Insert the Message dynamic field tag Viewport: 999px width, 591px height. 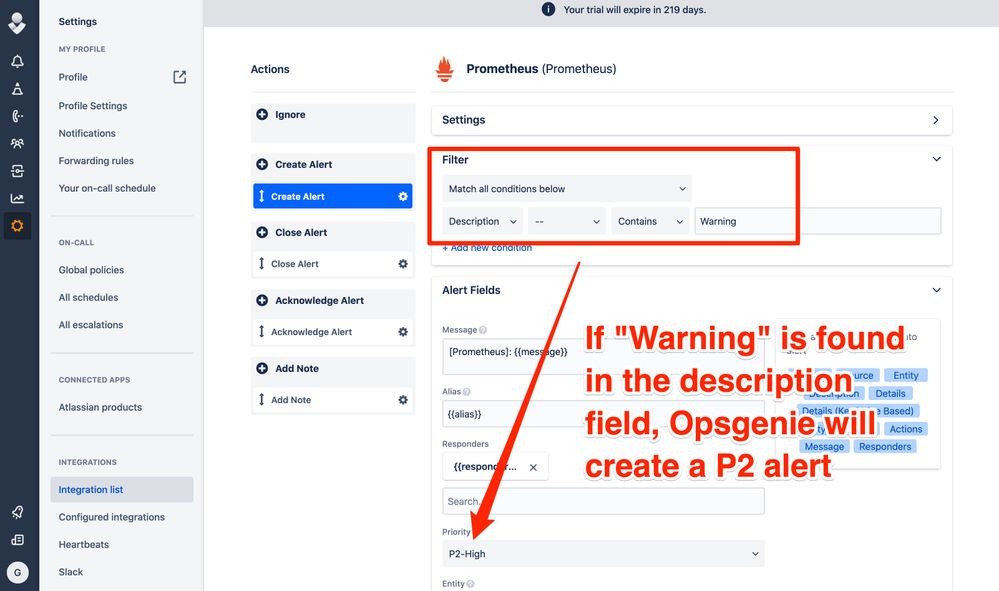point(824,447)
